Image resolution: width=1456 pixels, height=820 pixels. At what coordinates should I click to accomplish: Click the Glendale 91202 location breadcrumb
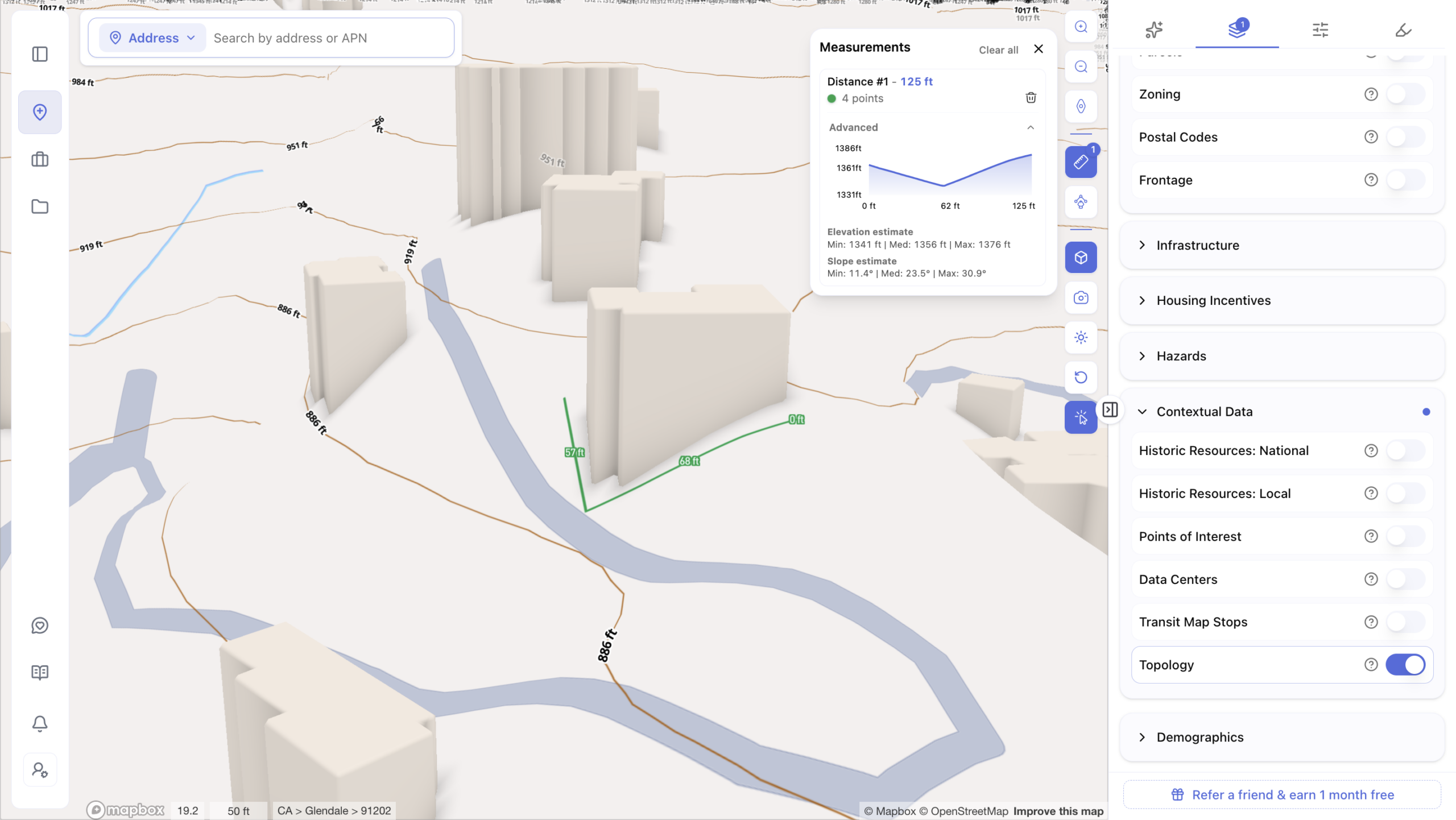tap(334, 810)
